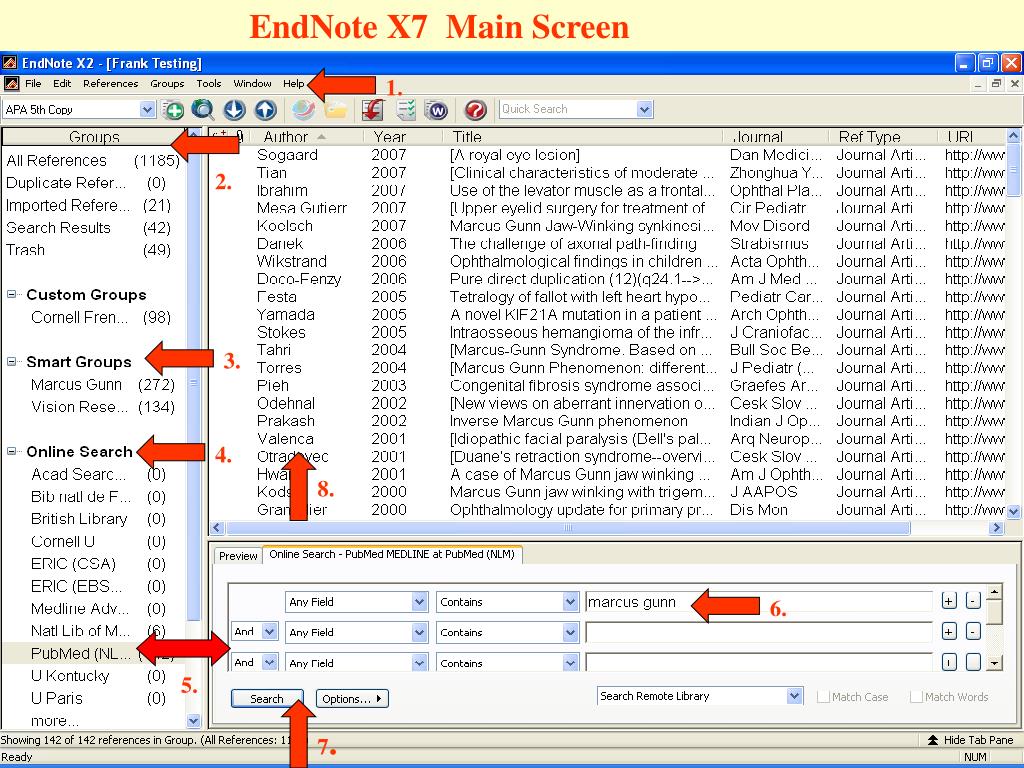
Task: Open first row Any Field dropdown
Action: click(420, 601)
